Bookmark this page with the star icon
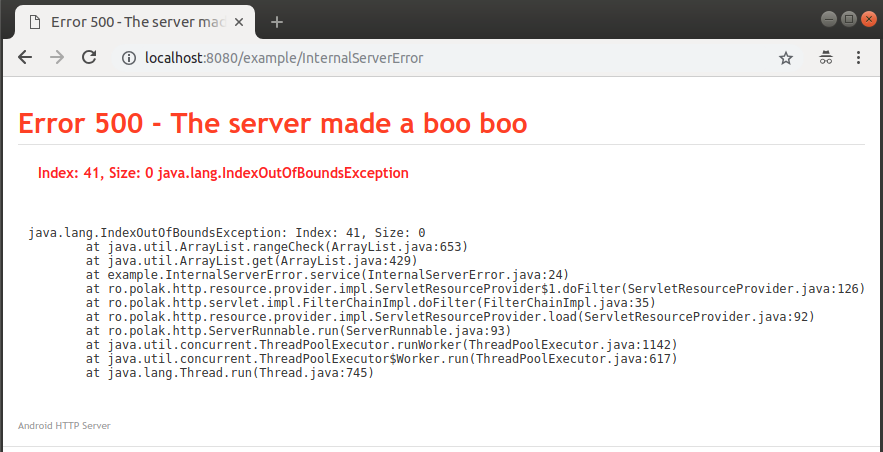The width and height of the screenshot is (883, 452). pos(786,58)
